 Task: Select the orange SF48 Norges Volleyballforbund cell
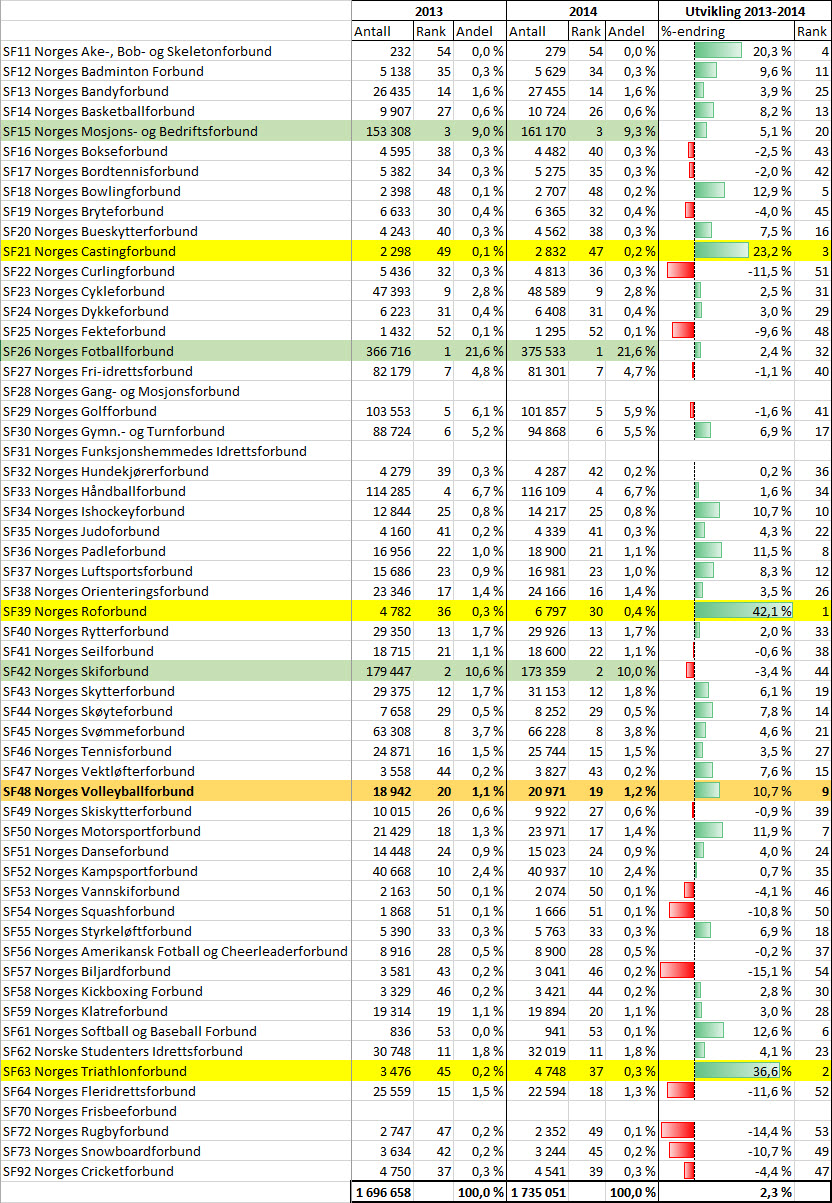[x=98, y=791]
